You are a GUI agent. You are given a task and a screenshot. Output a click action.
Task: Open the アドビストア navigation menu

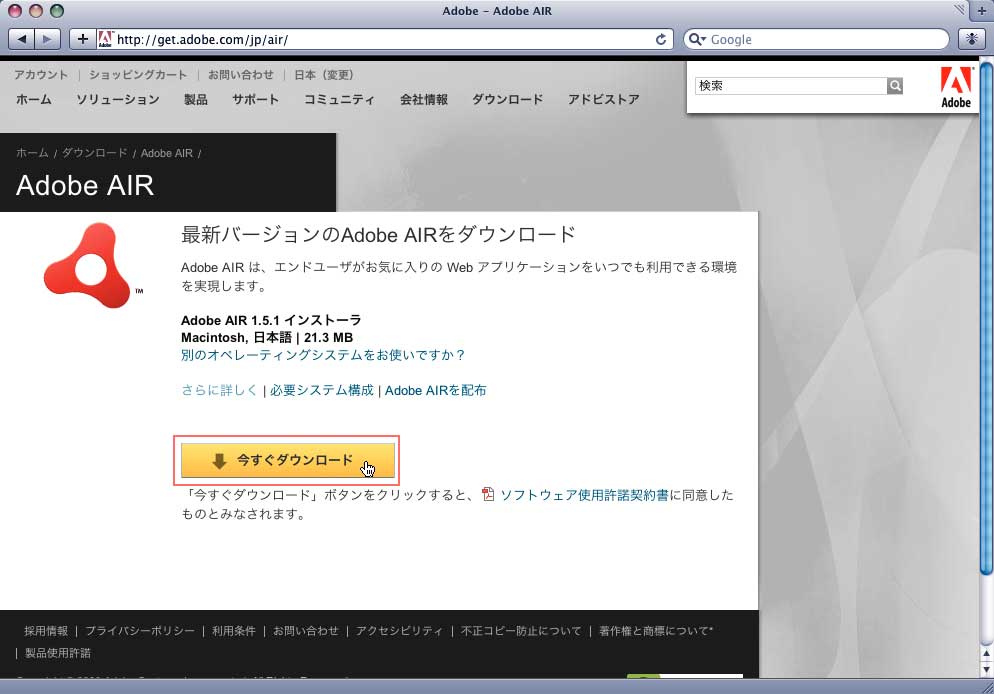tap(604, 99)
